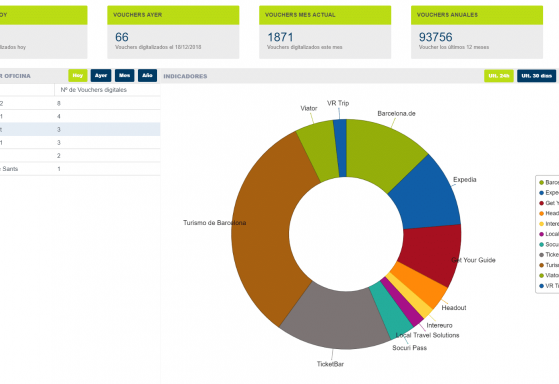The image size is (559, 384).
Task: Click the teal Socuri legend marker
Action: pyautogui.click(x=541, y=245)
